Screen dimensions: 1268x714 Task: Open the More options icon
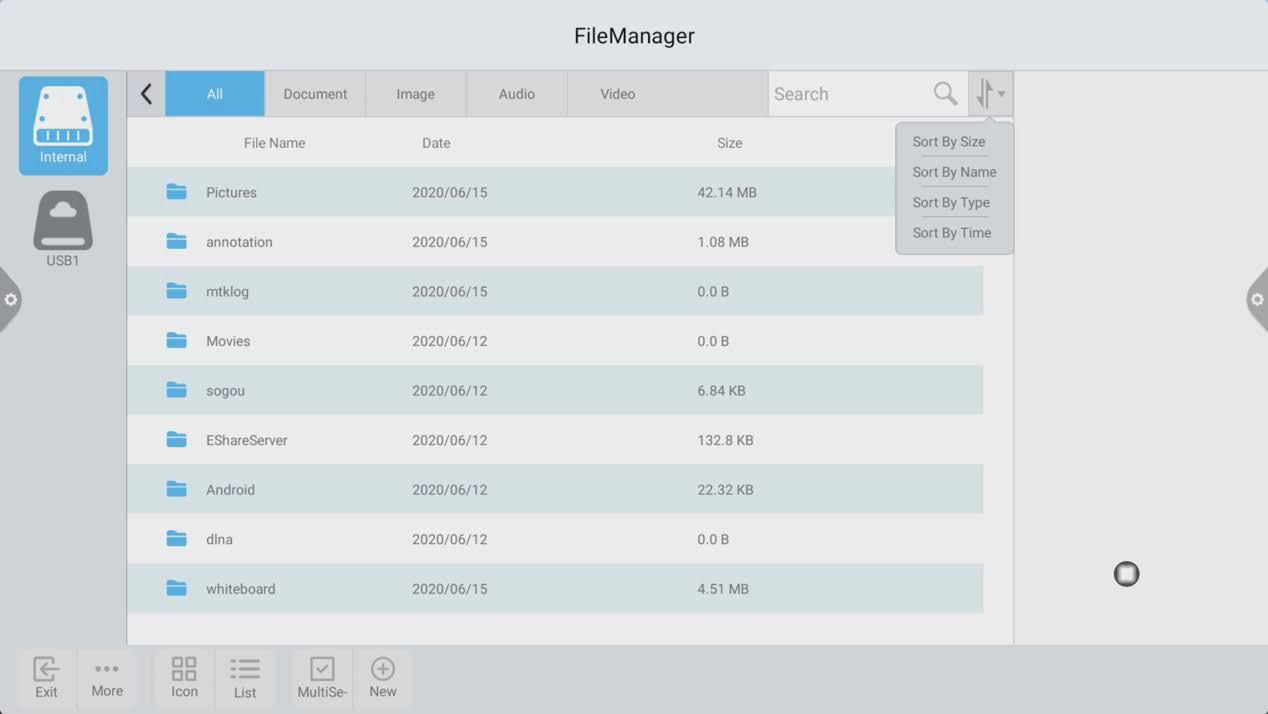(107, 677)
